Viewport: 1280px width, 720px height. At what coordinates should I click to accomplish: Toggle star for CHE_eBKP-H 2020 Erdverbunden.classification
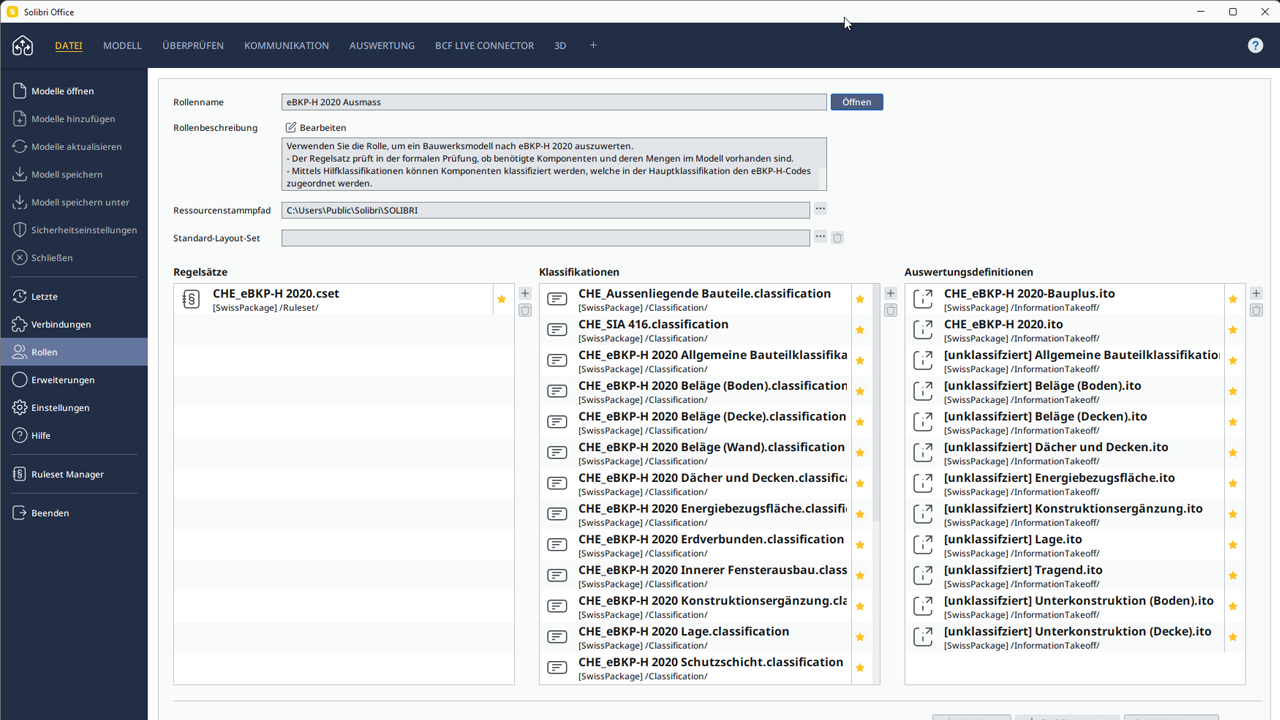pyautogui.click(x=859, y=545)
